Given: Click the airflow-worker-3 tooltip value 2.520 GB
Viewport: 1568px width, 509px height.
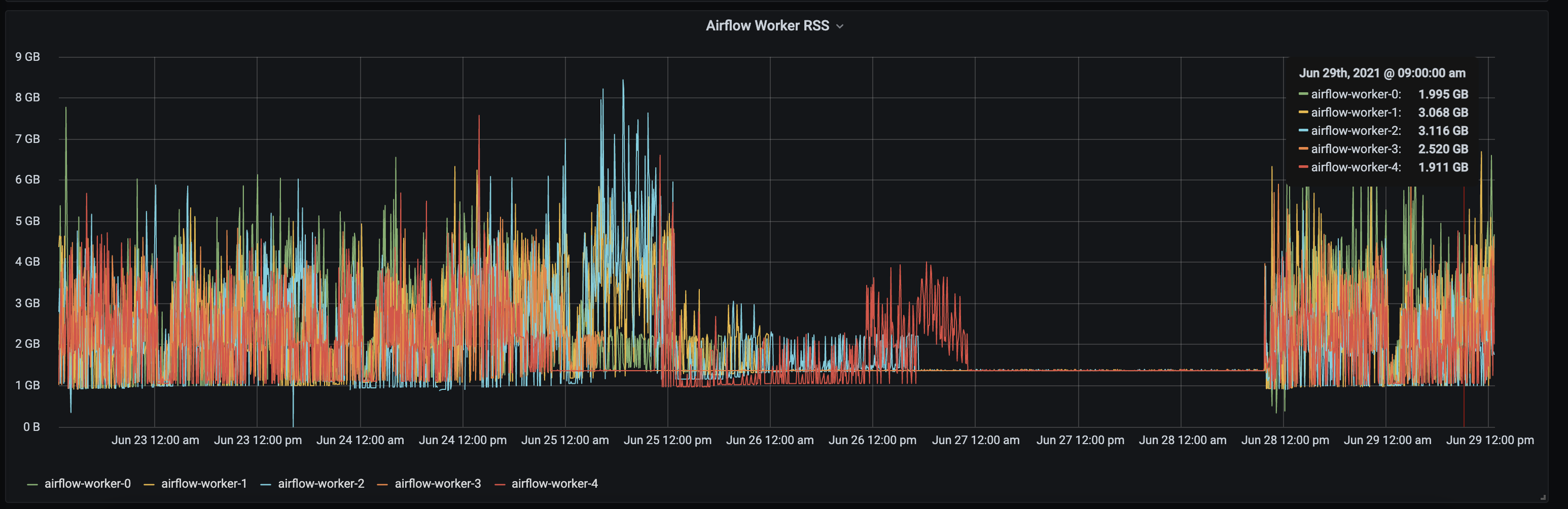Looking at the screenshot, I should pos(1443,149).
